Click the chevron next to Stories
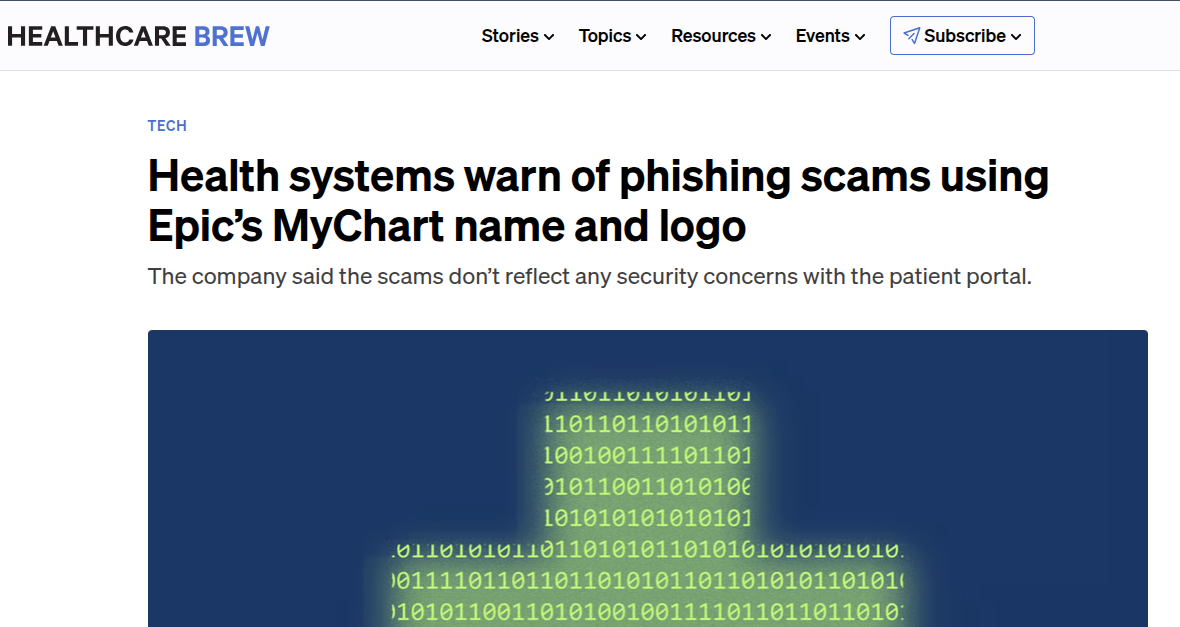The height and width of the screenshot is (627, 1180). pos(549,37)
